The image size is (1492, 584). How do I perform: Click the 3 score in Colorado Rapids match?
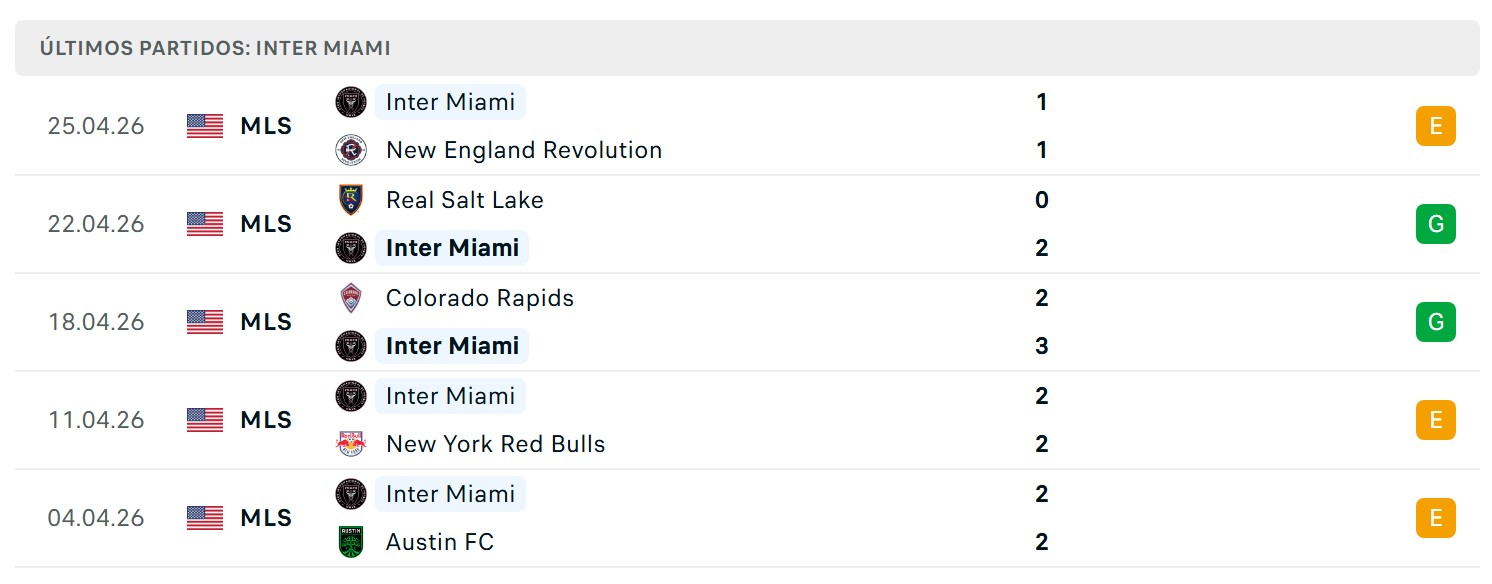[1042, 346]
